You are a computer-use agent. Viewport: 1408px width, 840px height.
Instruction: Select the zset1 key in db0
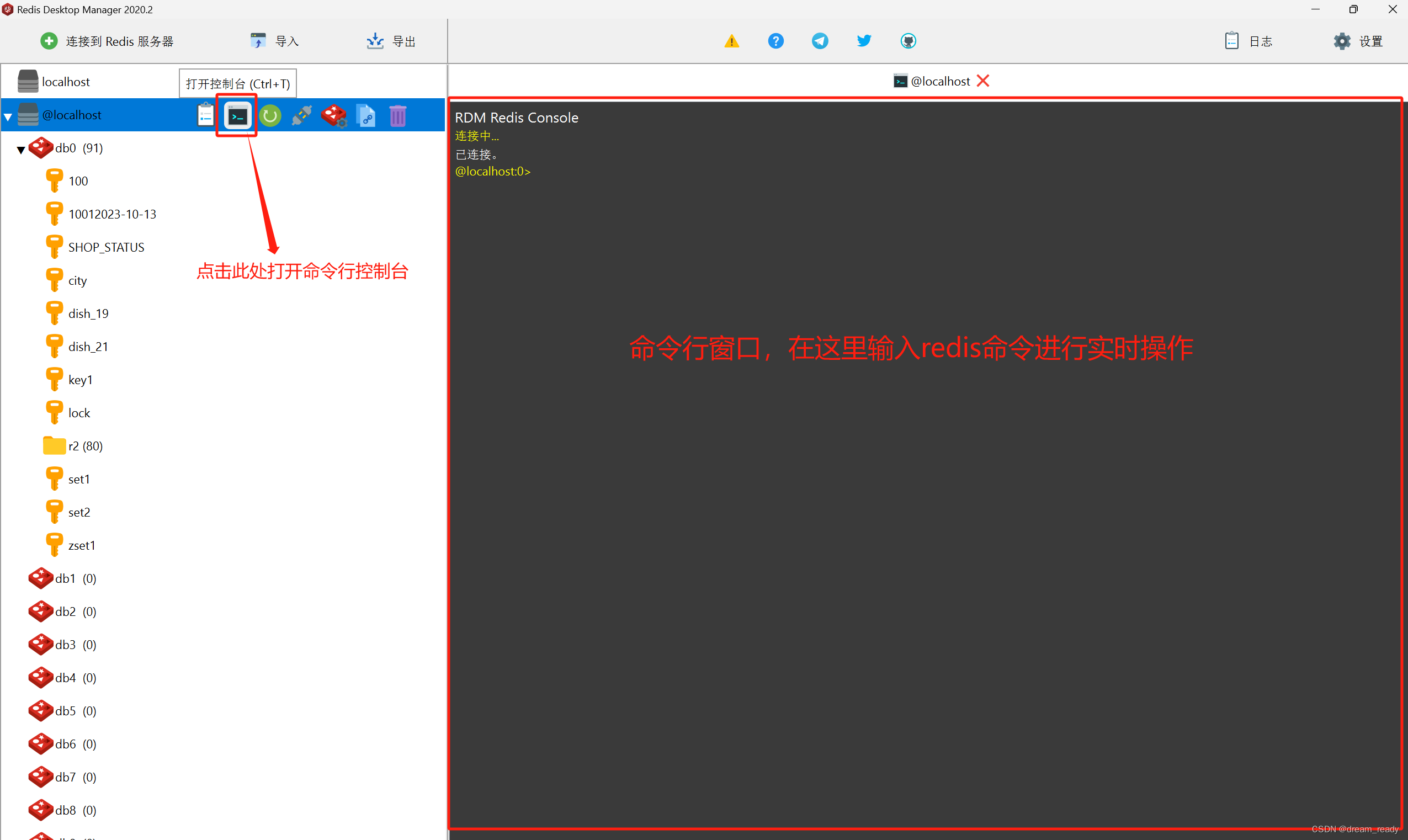[82, 545]
